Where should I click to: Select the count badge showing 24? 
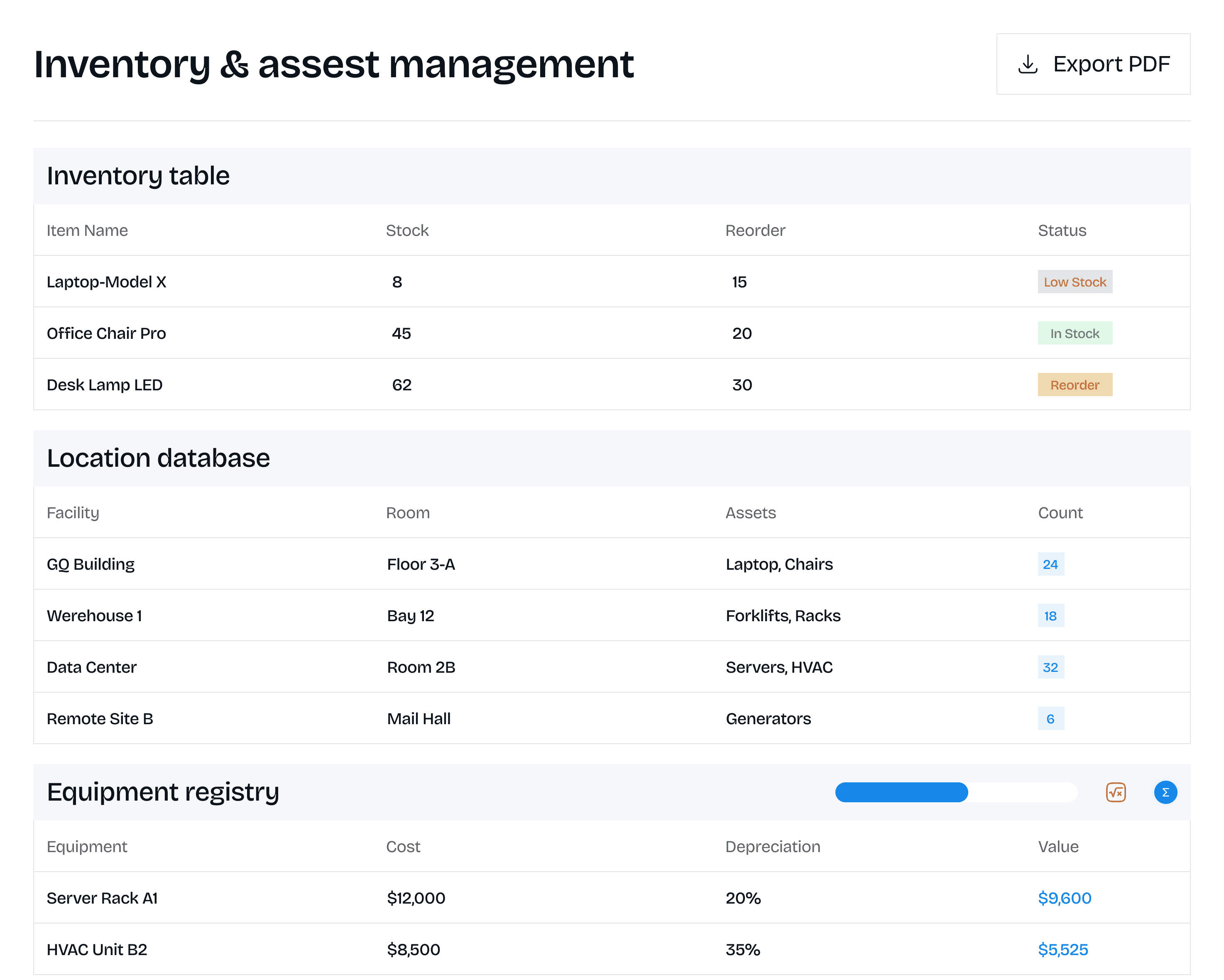pos(1050,564)
